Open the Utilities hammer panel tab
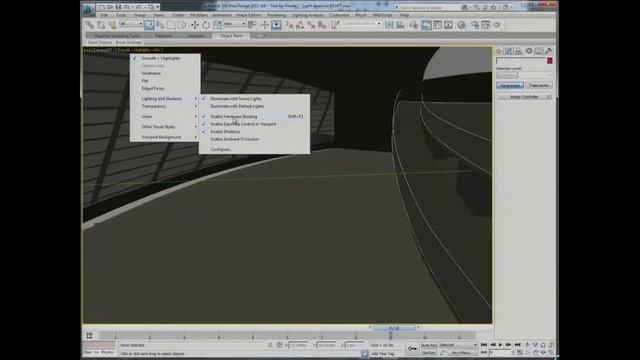 [x=549, y=51]
